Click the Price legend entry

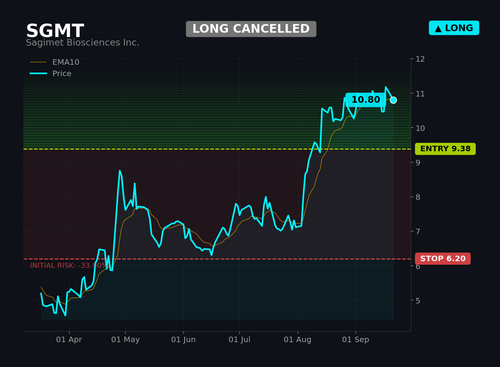click(50, 73)
